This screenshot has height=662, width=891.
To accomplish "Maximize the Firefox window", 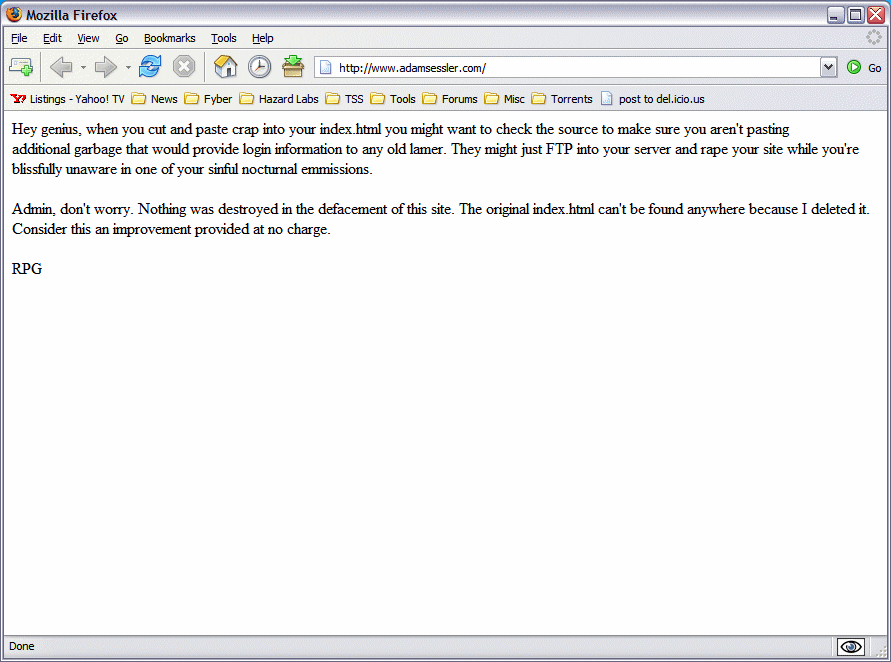I will [x=855, y=15].
